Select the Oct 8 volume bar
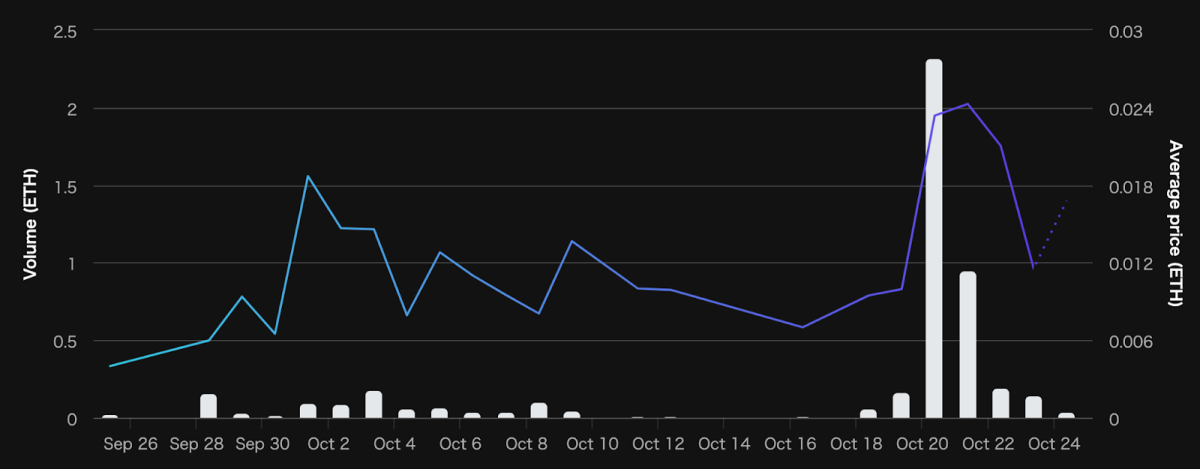The image size is (1200, 469). pyautogui.click(x=539, y=410)
